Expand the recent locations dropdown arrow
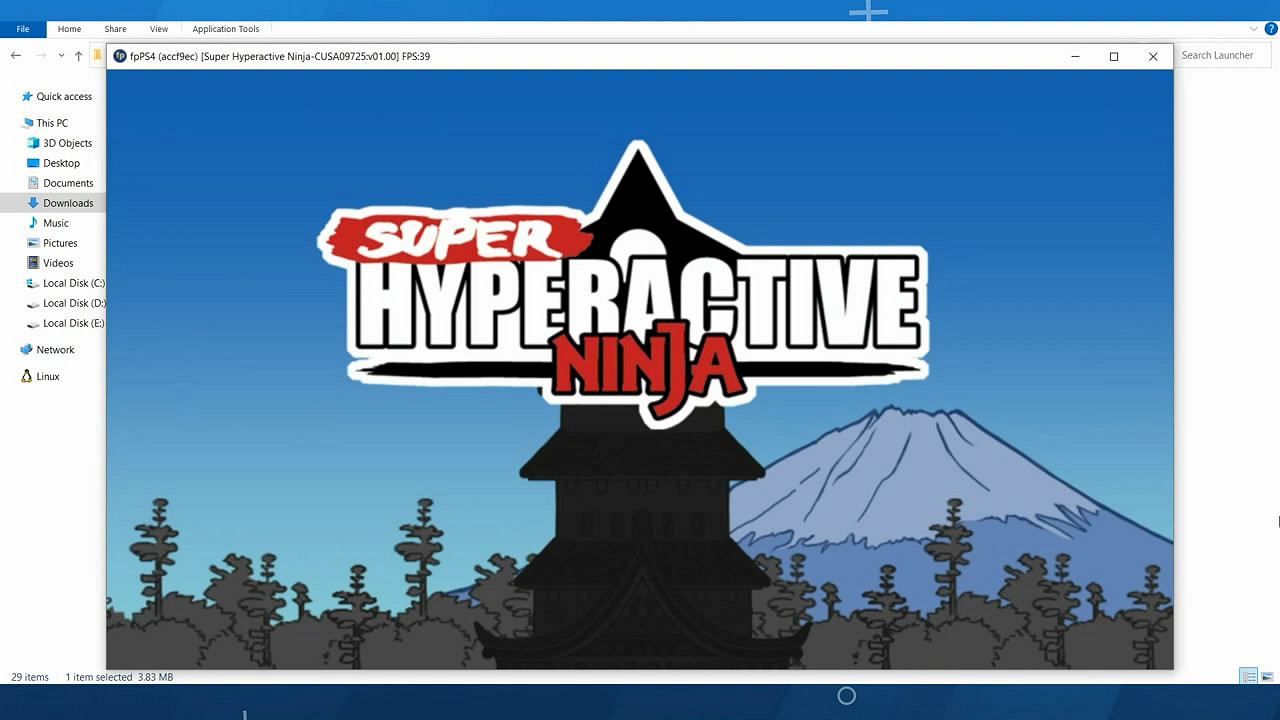The image size is (1280, 720). pyautogui.click(x=61, y=56)
